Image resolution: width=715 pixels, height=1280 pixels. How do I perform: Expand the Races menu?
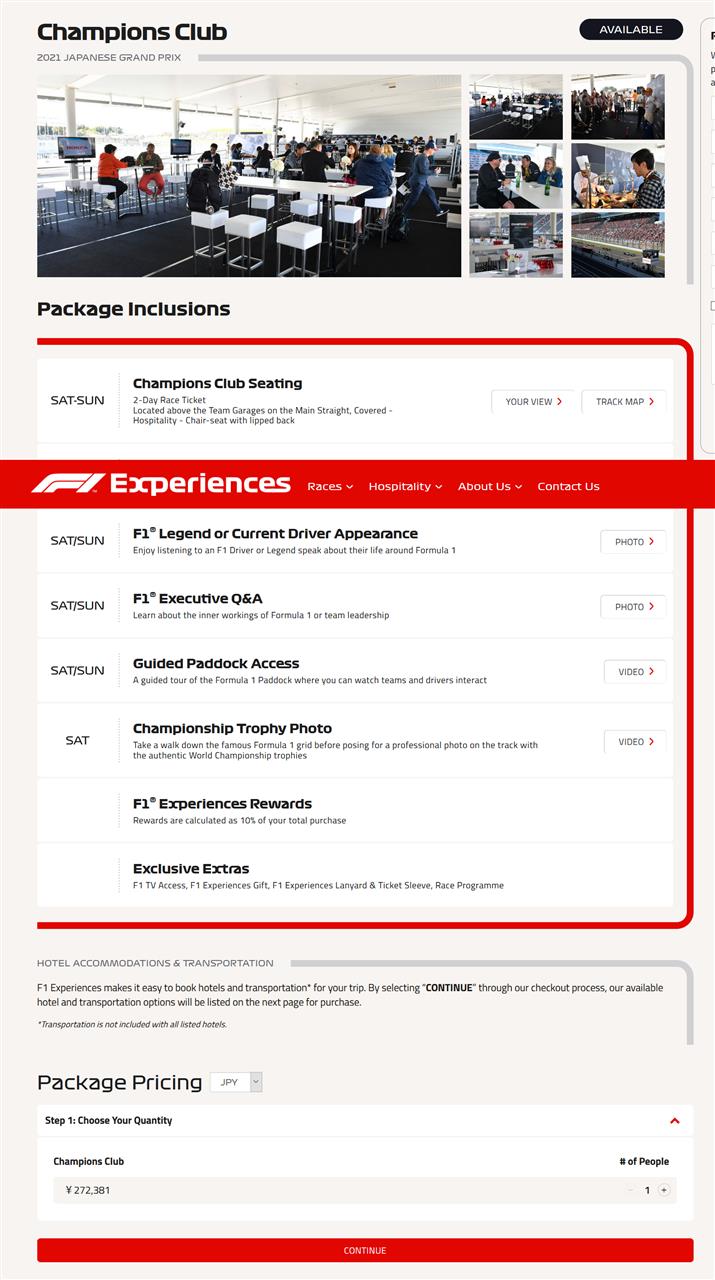[330, 486]
